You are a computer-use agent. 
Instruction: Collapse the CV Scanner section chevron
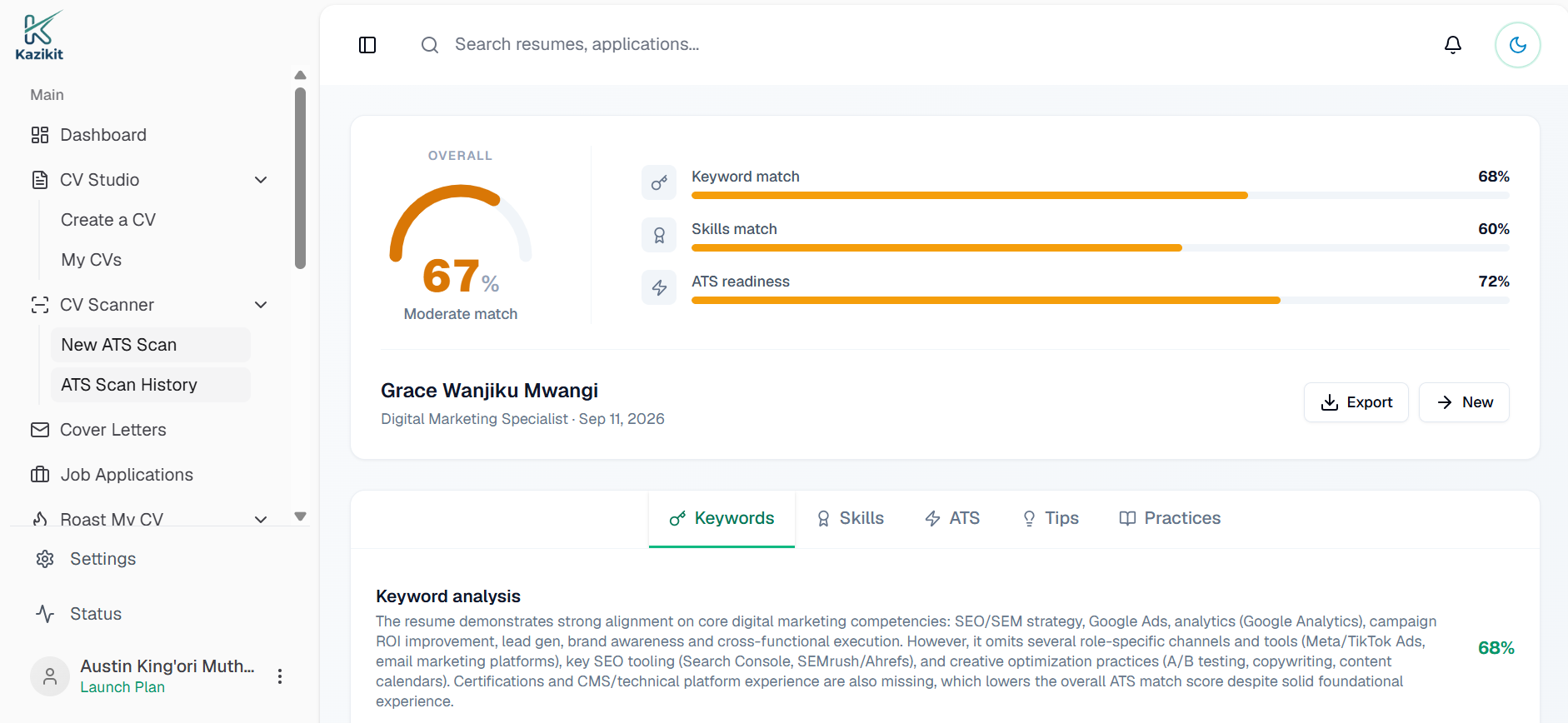tap(261, 305)
